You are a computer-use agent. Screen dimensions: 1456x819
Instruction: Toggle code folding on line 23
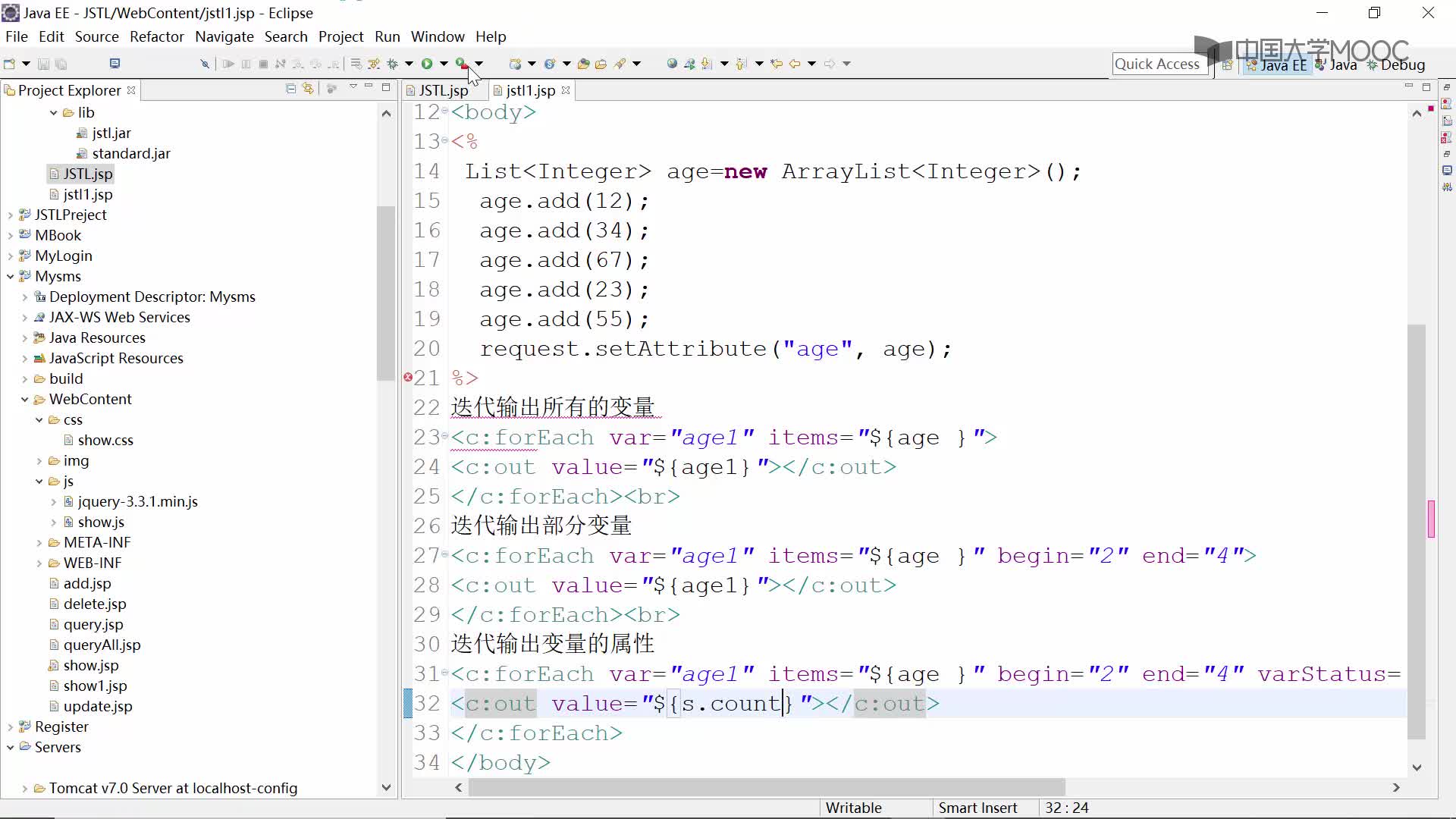click(x=445, y=437)
